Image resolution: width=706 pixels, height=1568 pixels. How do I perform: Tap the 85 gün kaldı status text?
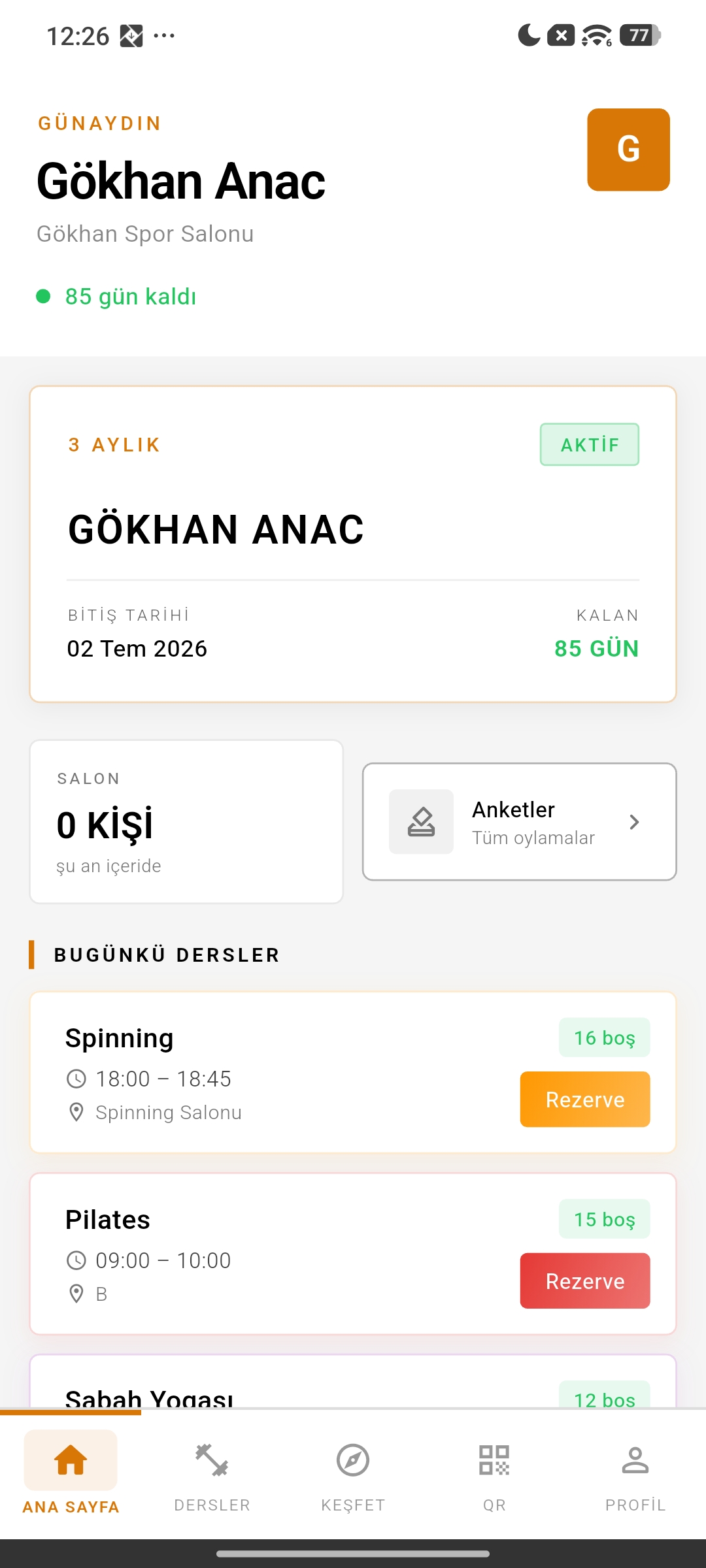coord(130,297)
